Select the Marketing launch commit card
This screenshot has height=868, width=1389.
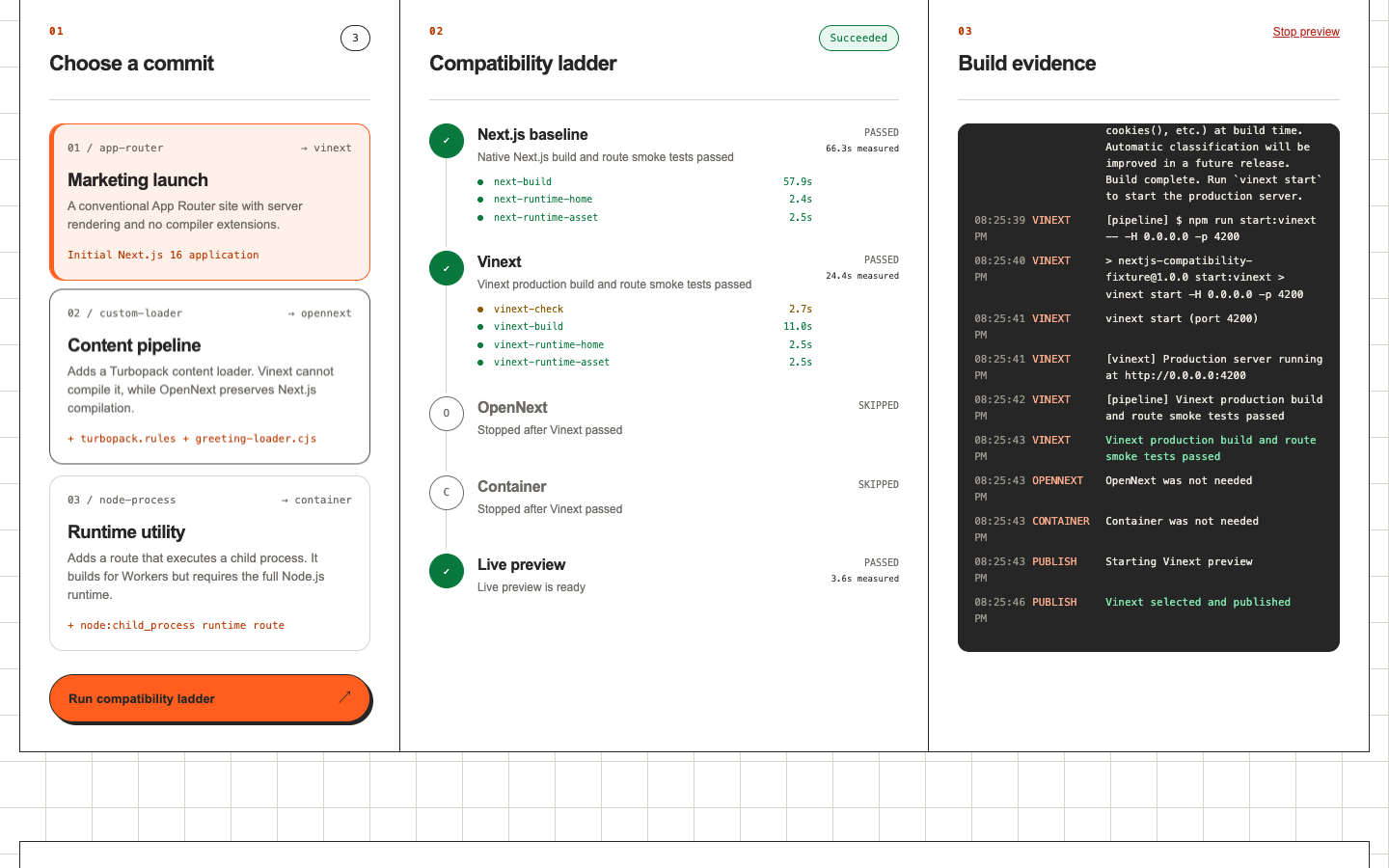[209, 202]
